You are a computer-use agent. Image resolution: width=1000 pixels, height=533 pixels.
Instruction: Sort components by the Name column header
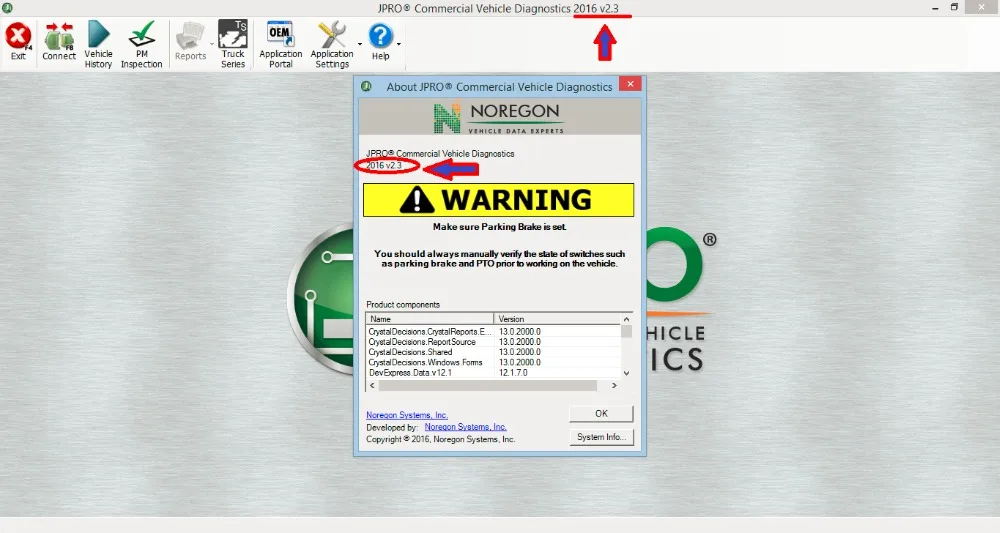tap(430, 319)
